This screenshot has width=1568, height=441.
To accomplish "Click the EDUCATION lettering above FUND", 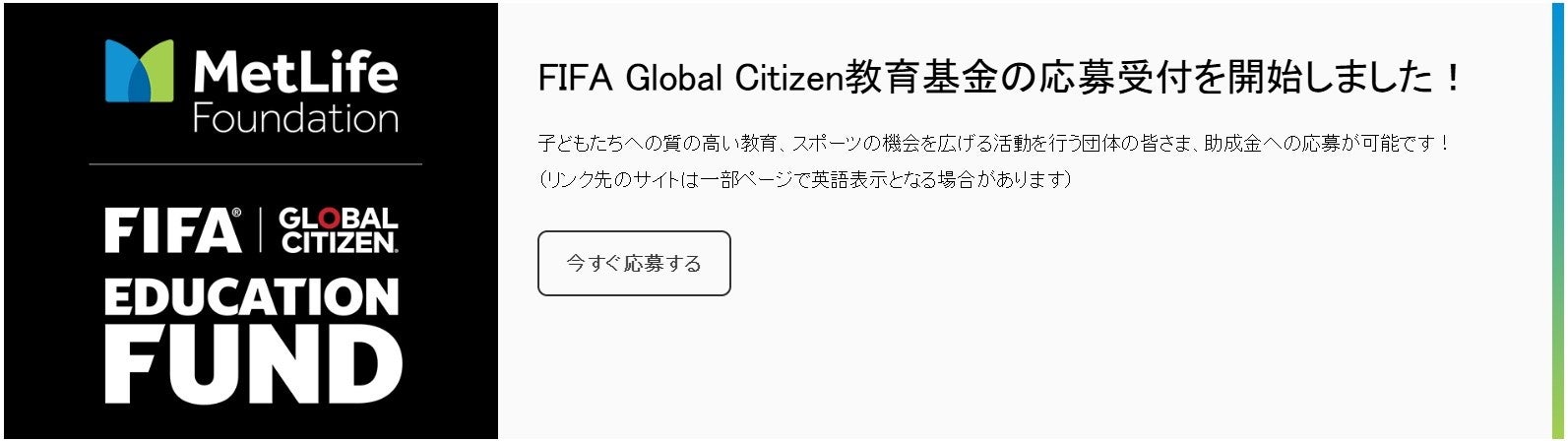I will (x=252, y=297).
